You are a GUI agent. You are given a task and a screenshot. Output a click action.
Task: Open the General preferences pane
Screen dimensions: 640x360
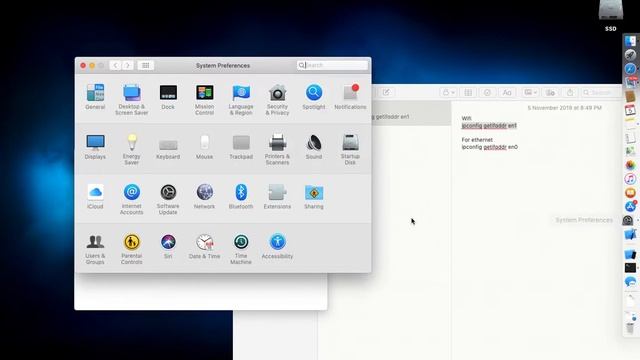pos(95,97)
